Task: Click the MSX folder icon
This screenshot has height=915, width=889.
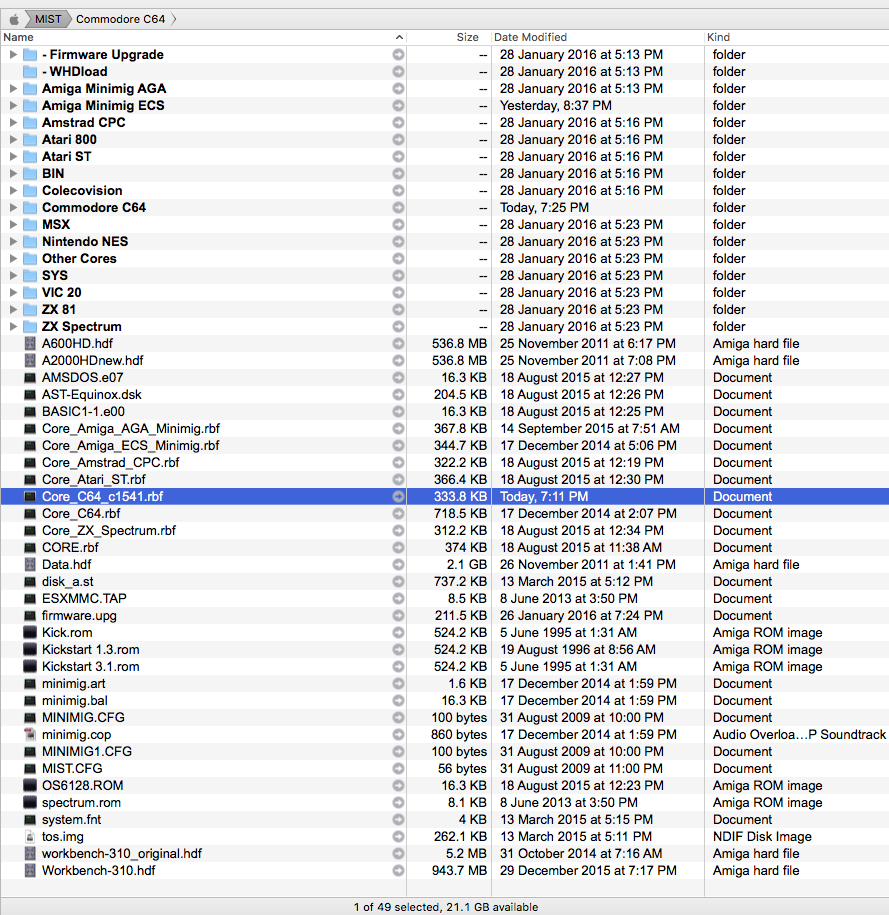Action: click(x=30, y=225)
